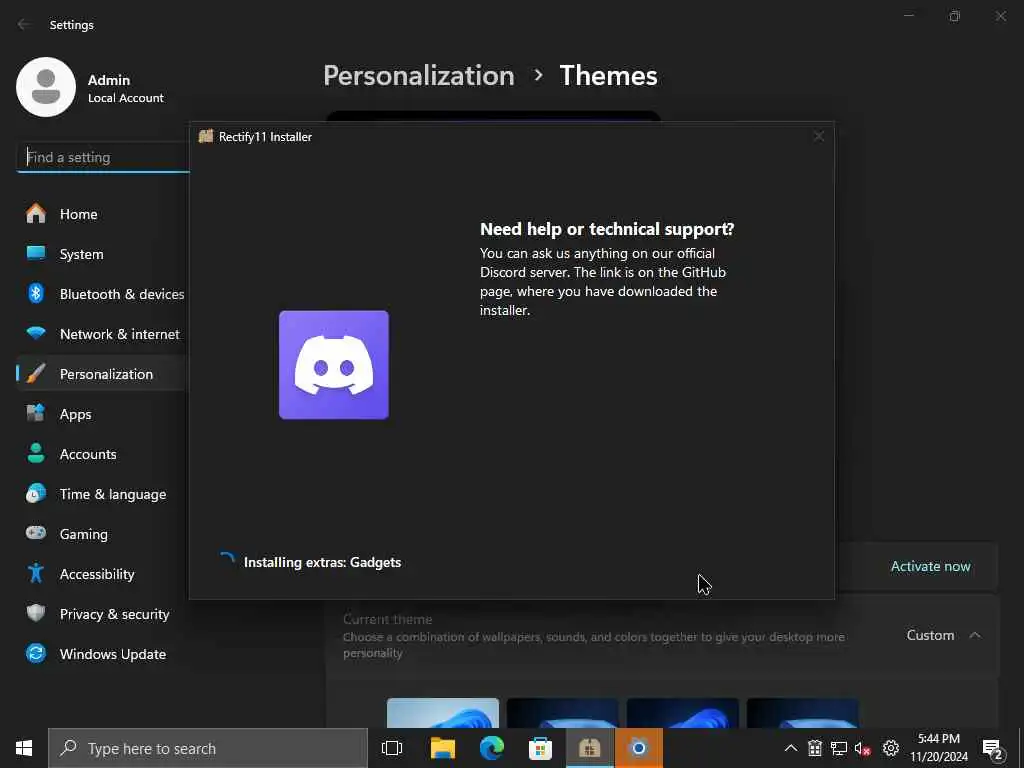The width and height of the screenshot is (1024, 768).
Task: Select the light Windows theme thumbnail
Action: 443,713
